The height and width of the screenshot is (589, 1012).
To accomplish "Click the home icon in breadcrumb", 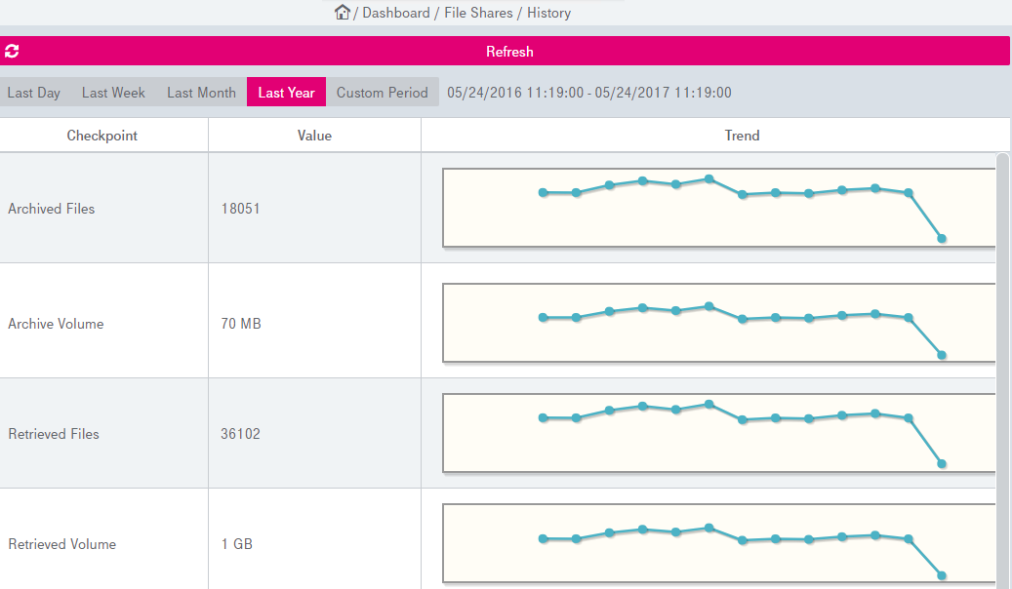I will click(x=343, y=12).
